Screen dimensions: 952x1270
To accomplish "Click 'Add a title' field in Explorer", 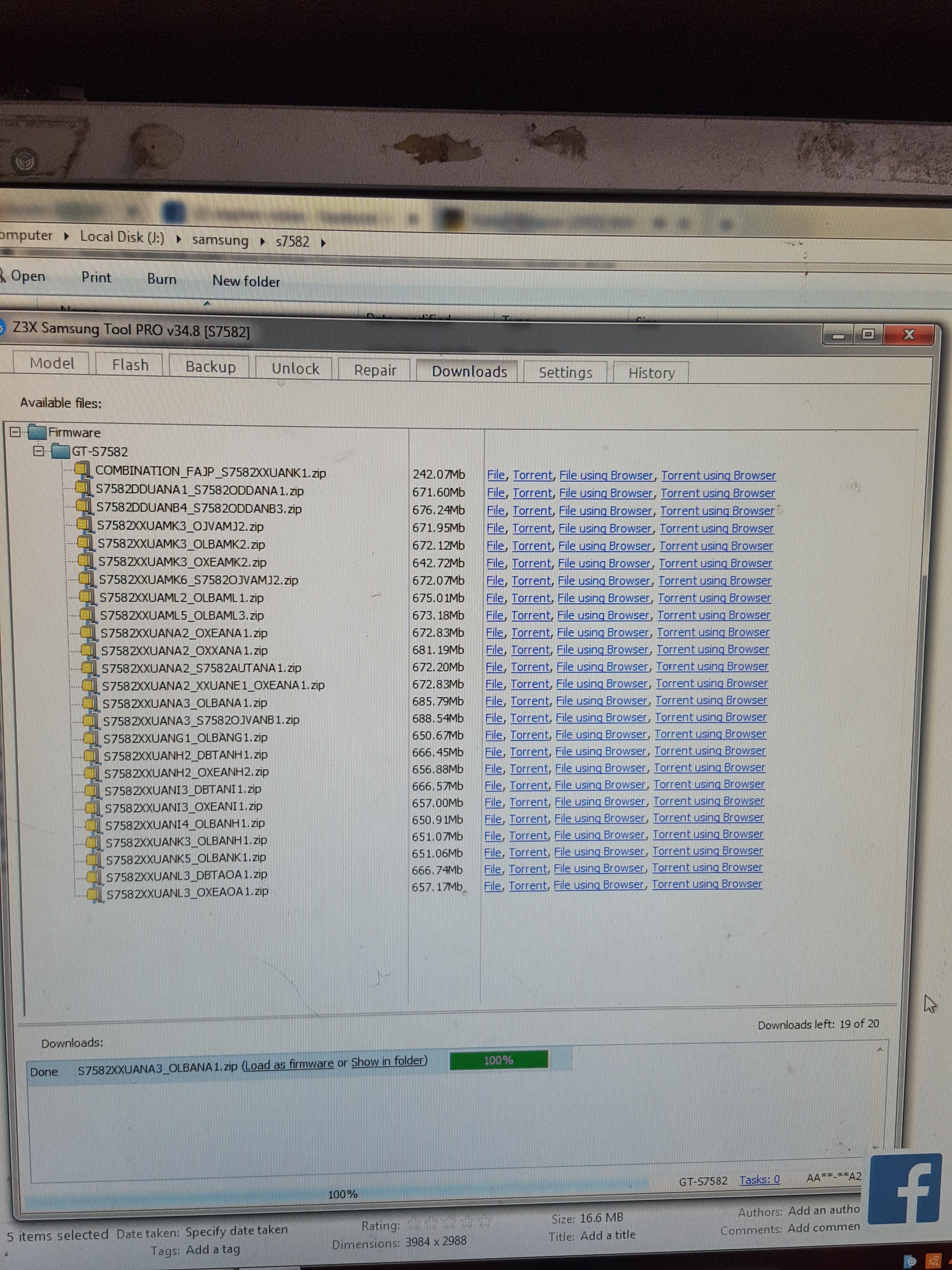I will (608, 1235).
